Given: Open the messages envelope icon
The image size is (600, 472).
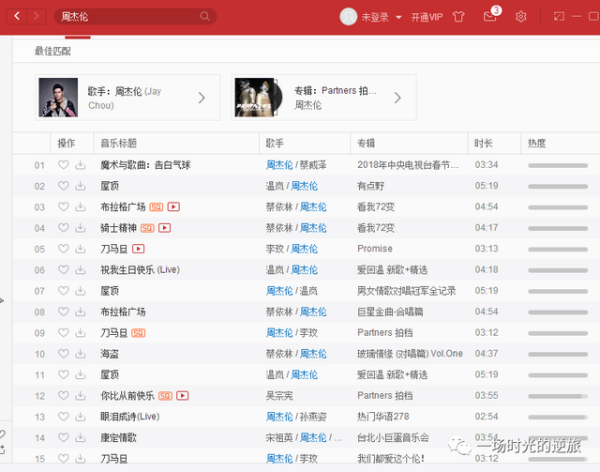Looking at the screenshot, I should point(490,15).
